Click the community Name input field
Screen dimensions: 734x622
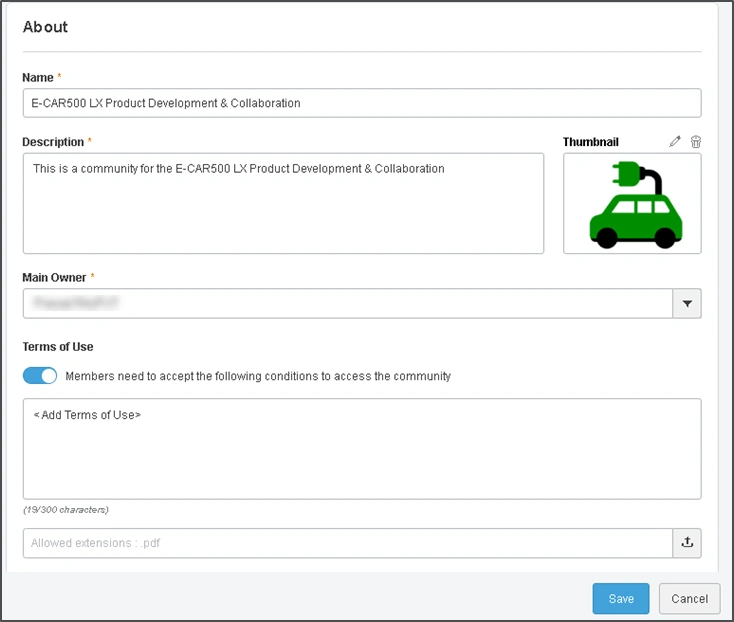pos(361,103)
